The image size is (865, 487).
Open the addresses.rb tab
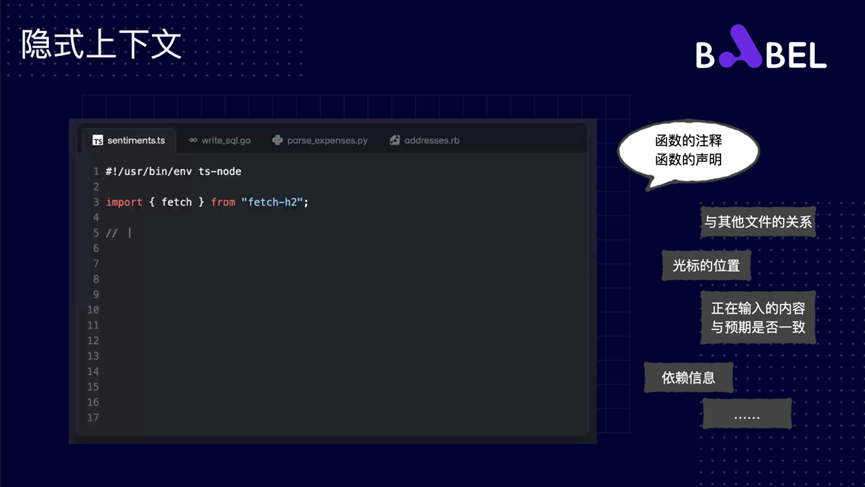[x=424, y=140]
